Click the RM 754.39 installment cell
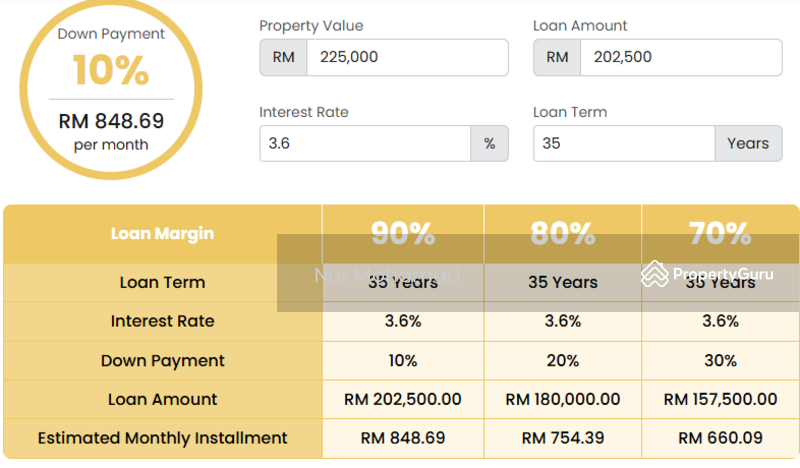Image resolution: width=800 pixels, height=468 pixels. (563, 438)
